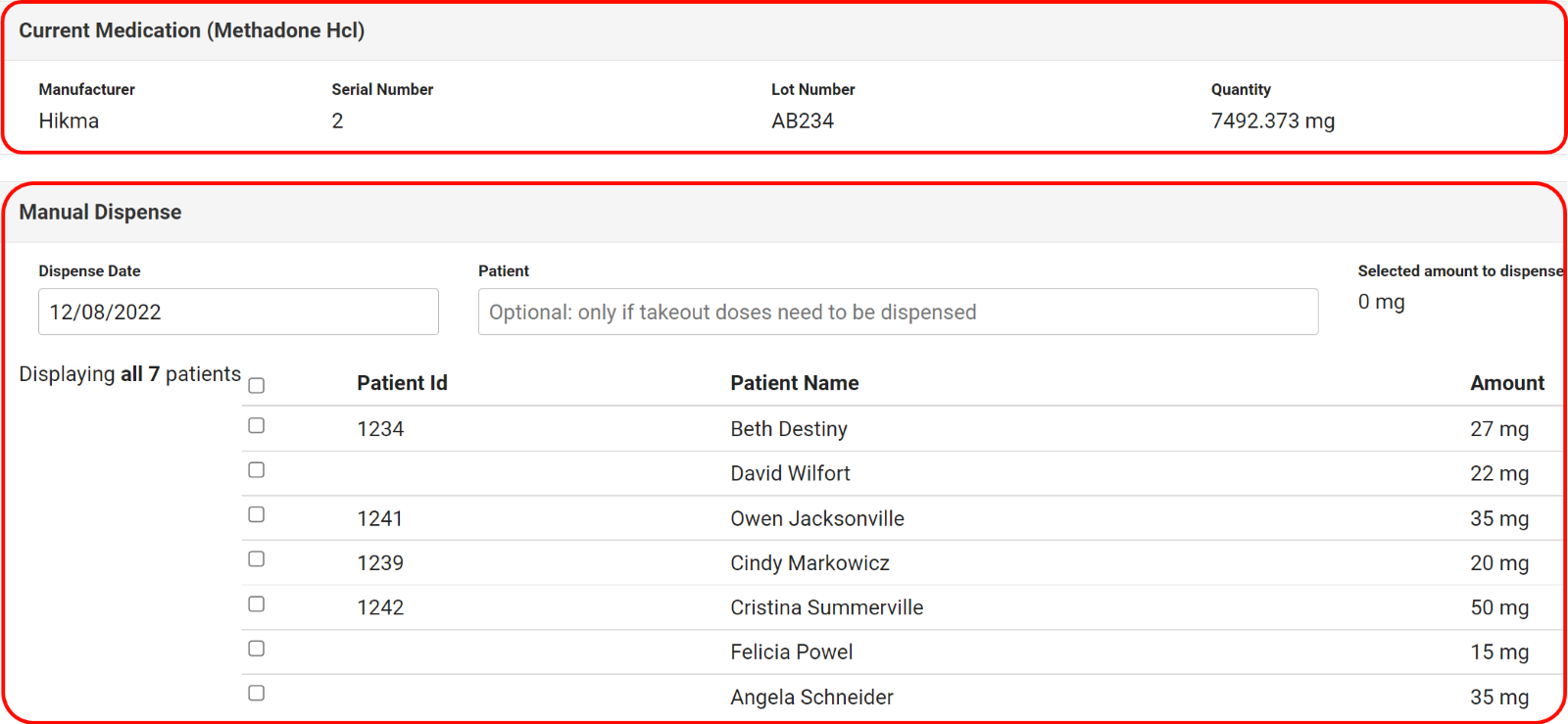Click the Patient Name column header
The image size is (1568, 724).
coord(794,383)
